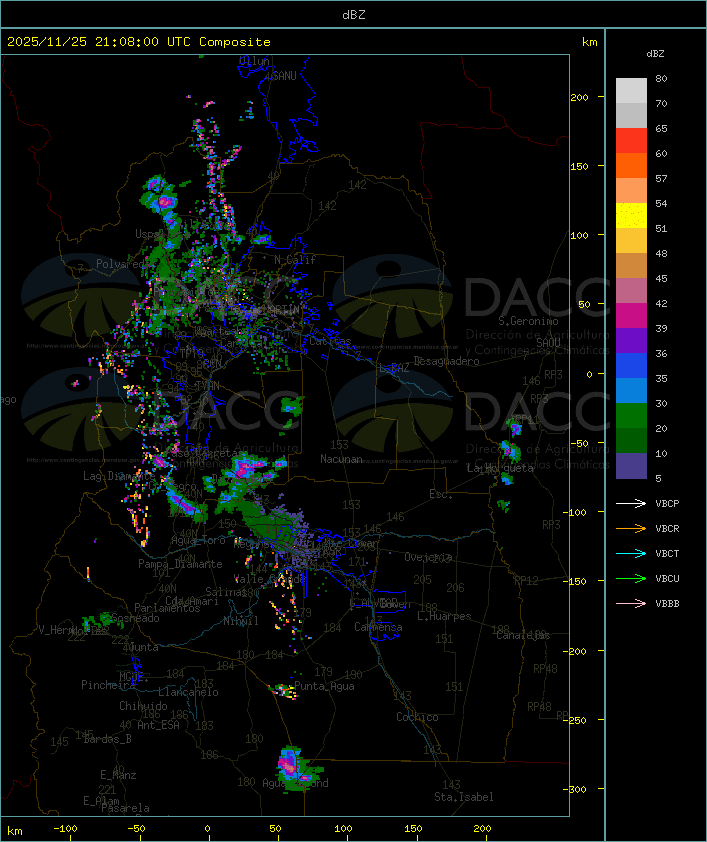Image resolution: width=707 pixels, height=842 pixels.
Task: Select the magenta 39–42 dBZ swatch
Action: (631, 315)
